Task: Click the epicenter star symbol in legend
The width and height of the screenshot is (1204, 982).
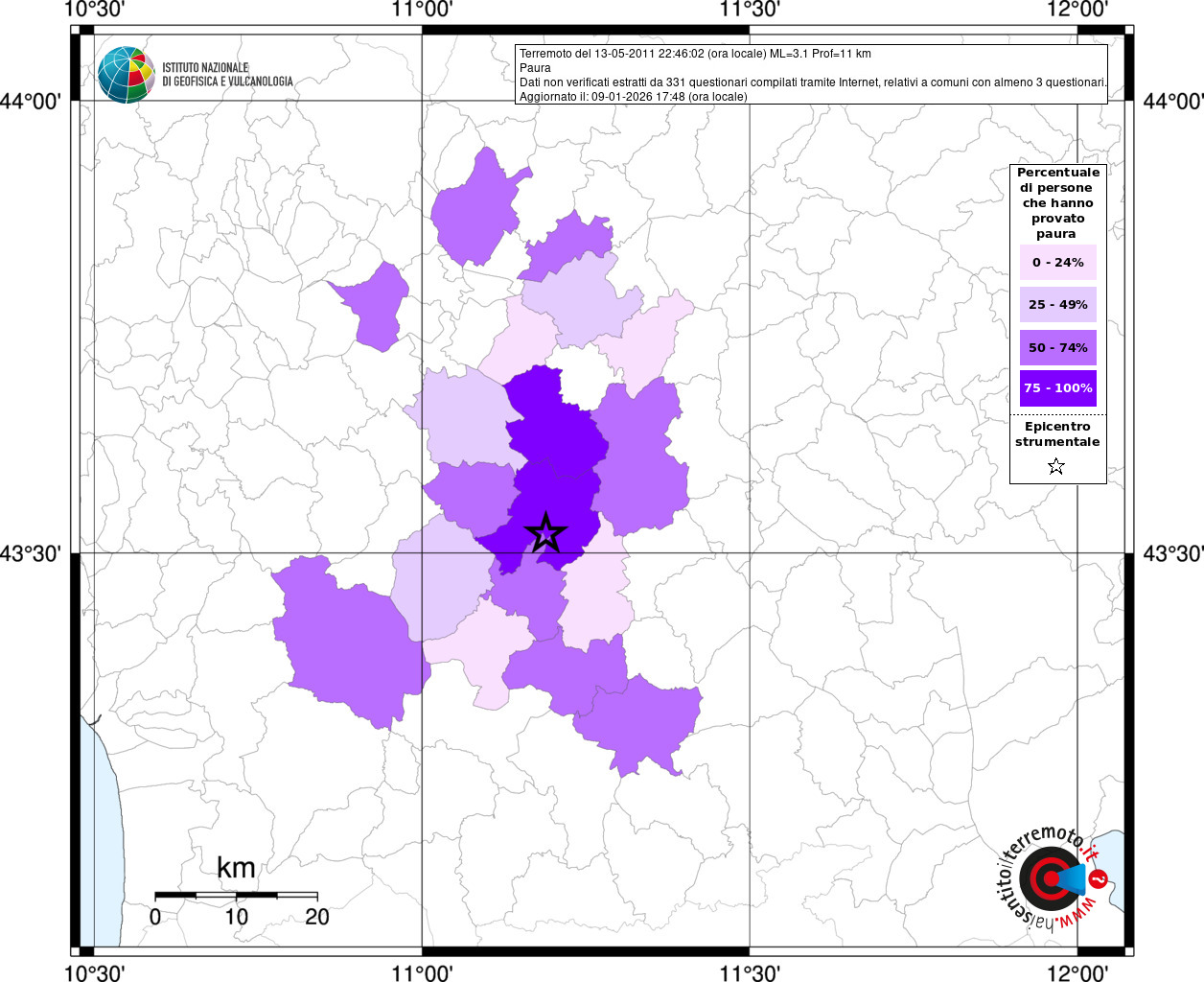Action: tap(1056, 467)
